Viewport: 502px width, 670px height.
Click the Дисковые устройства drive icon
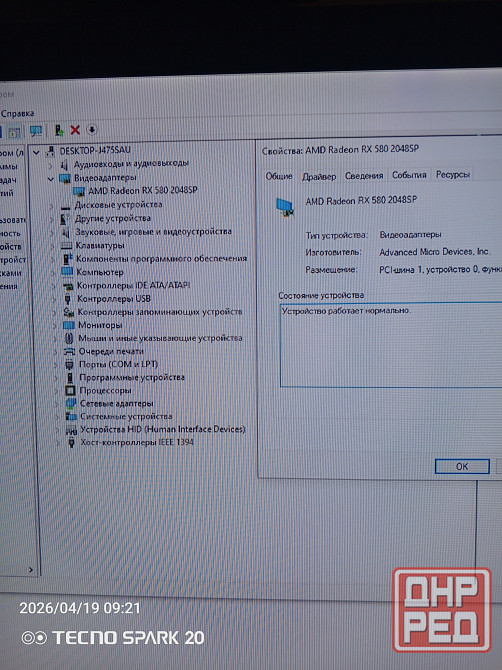pos(66,207)
